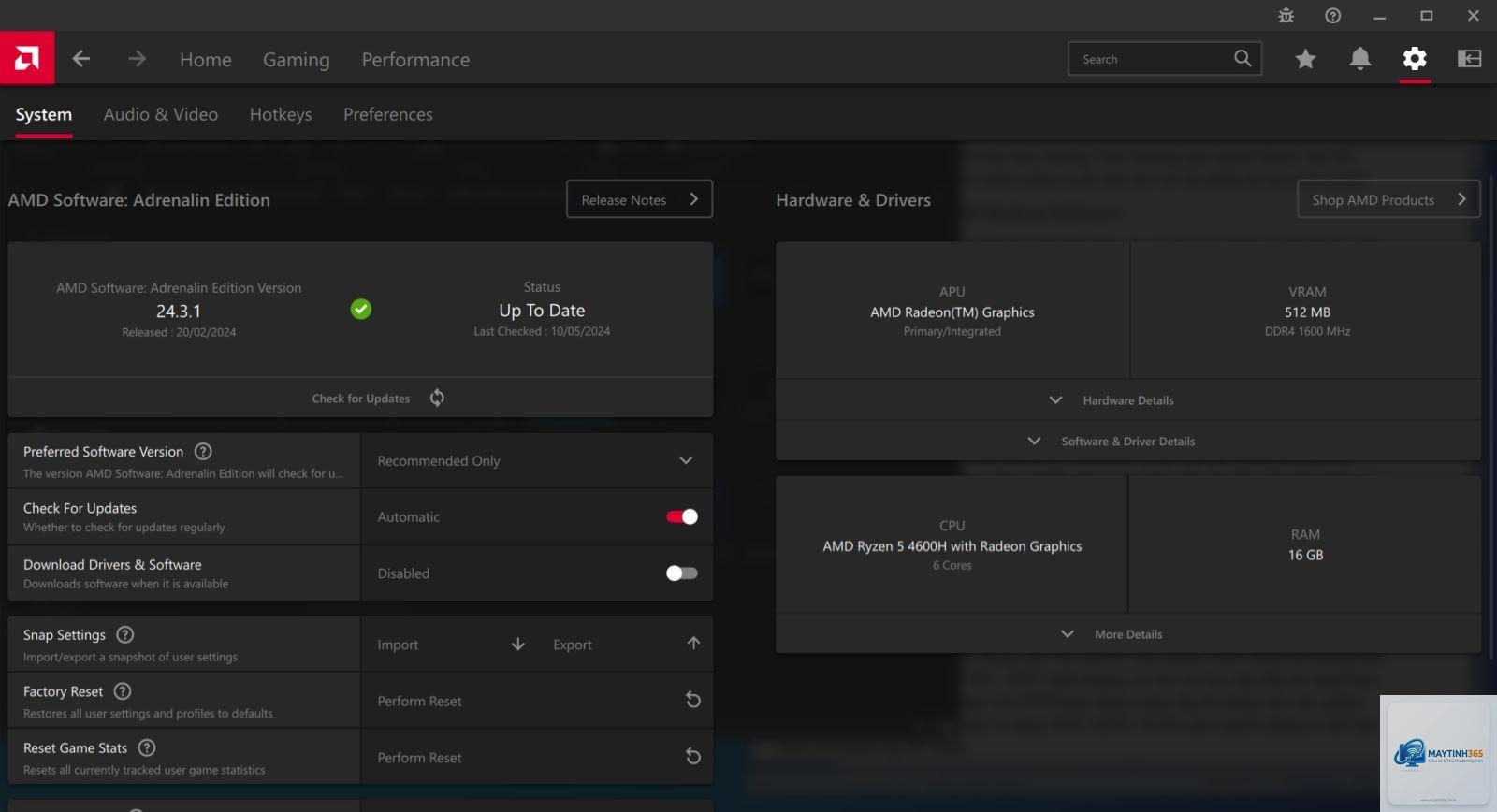Open the Gaming tab
The image size is (1497, 812).
coord(297,59)
